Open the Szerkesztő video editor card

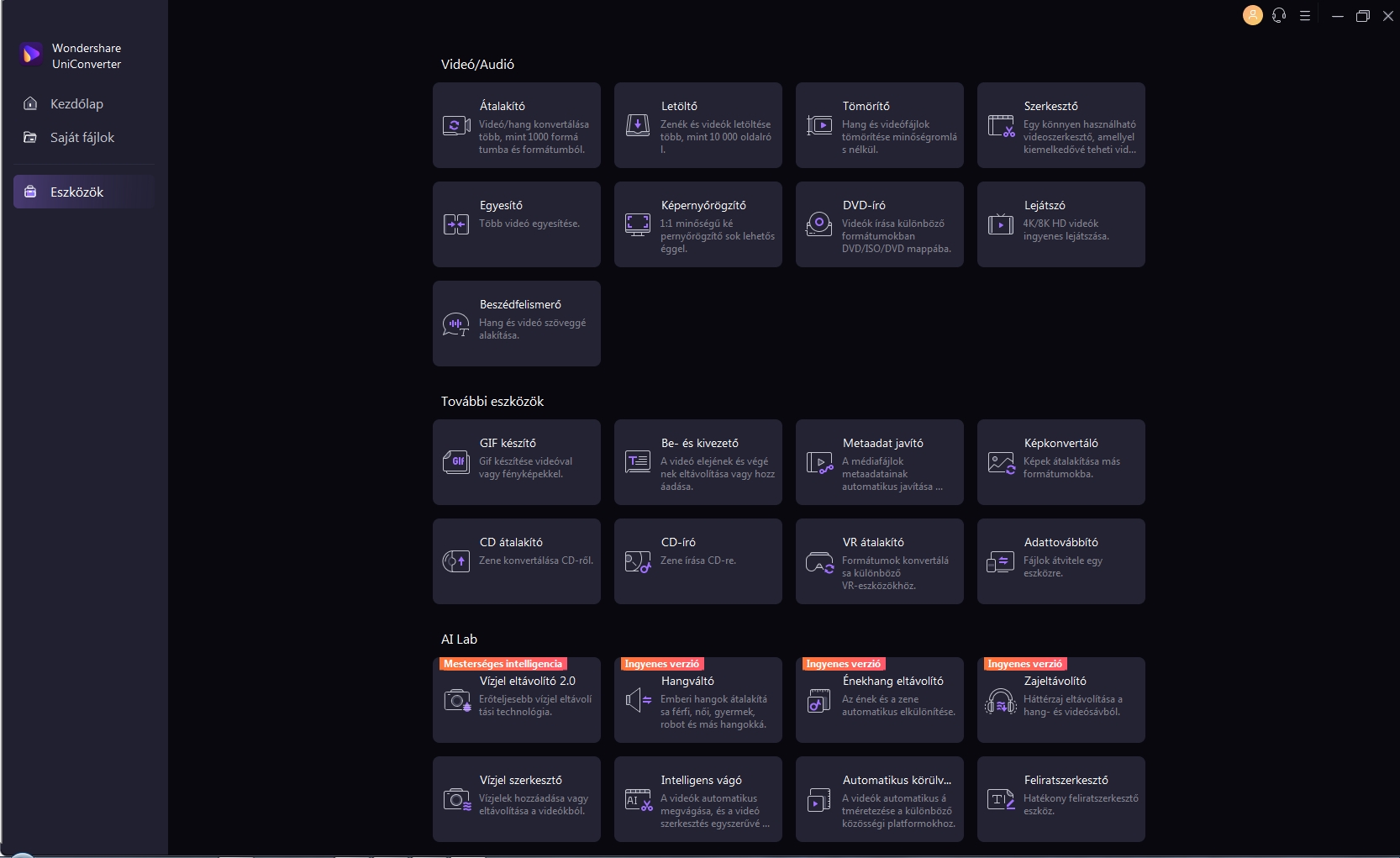point(1061,125)
